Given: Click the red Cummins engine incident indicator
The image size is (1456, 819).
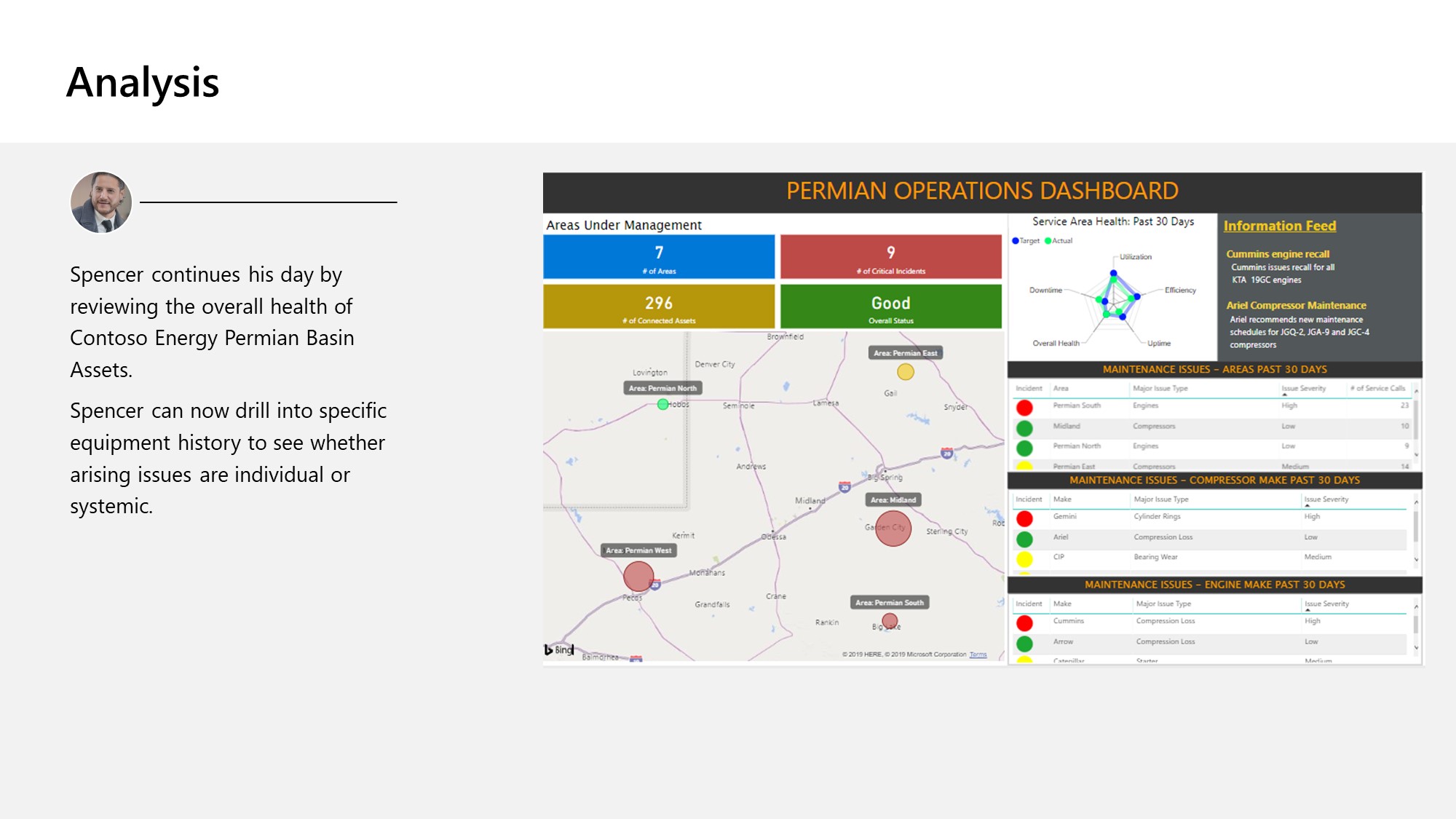Looking at the screenshot, I should click(x=1024, y=623).
